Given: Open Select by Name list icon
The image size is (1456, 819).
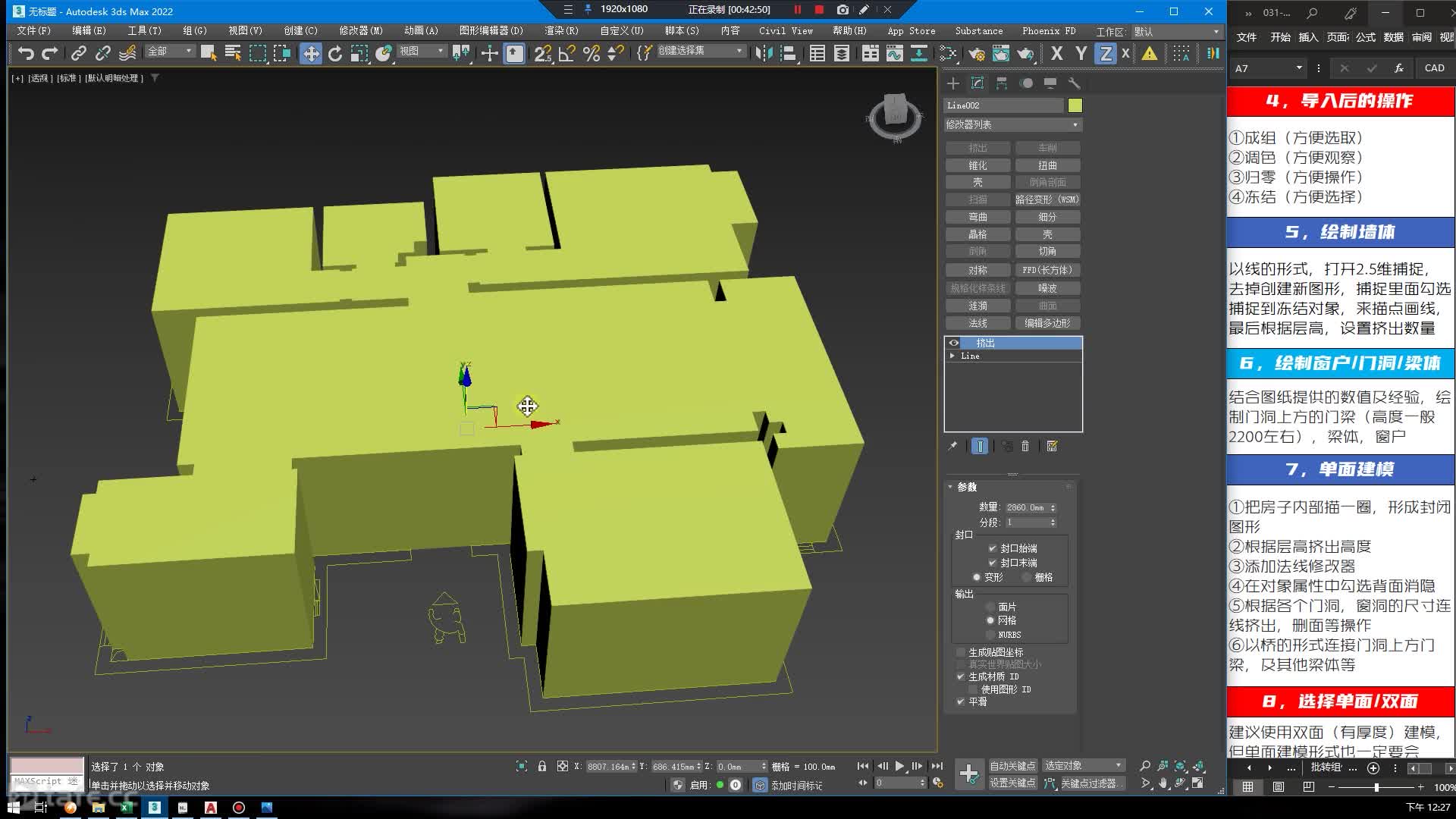Looking at the screenshot, I should coord(233,53).
